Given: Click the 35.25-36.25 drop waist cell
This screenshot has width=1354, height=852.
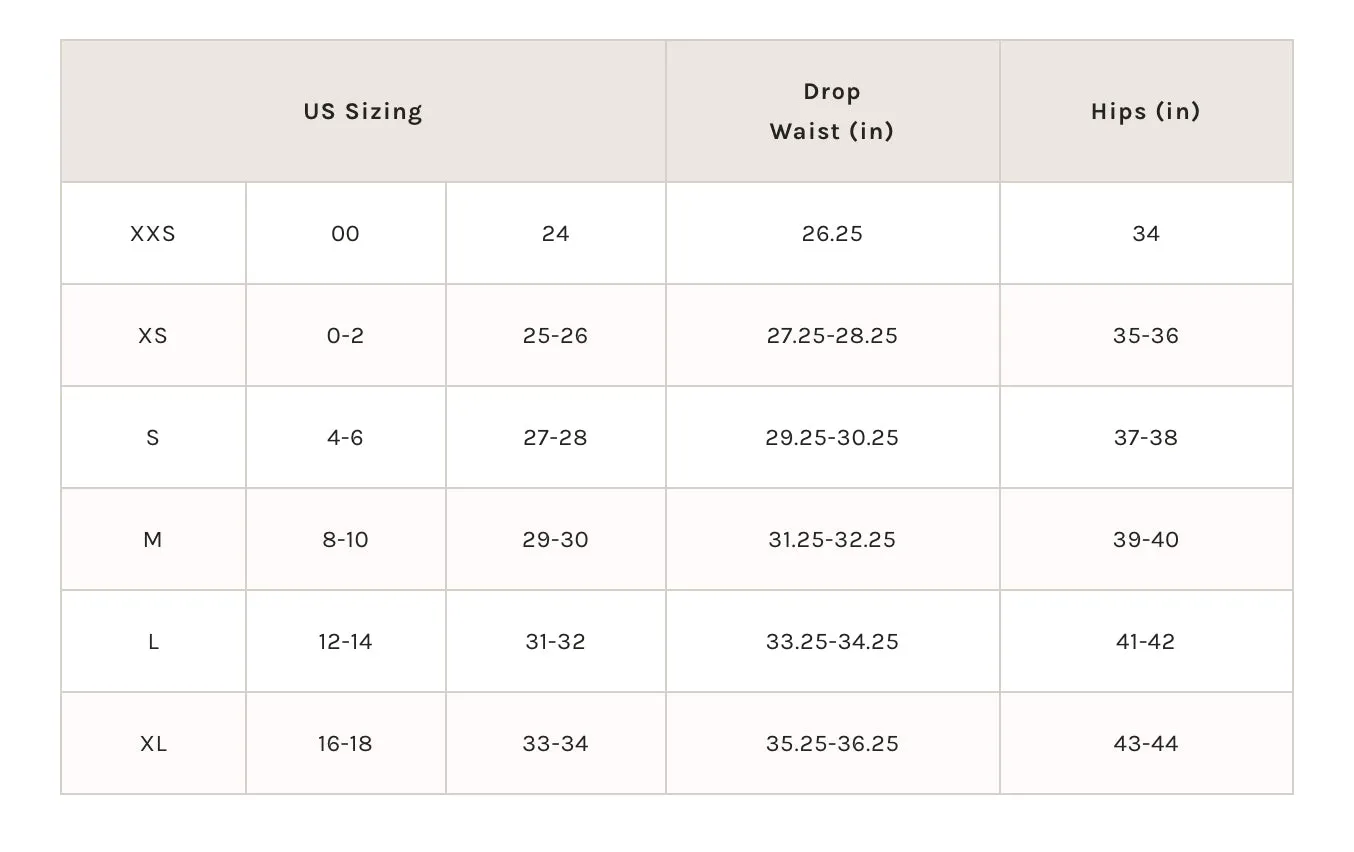Looking at the screenshot, I should click(832, 744).
